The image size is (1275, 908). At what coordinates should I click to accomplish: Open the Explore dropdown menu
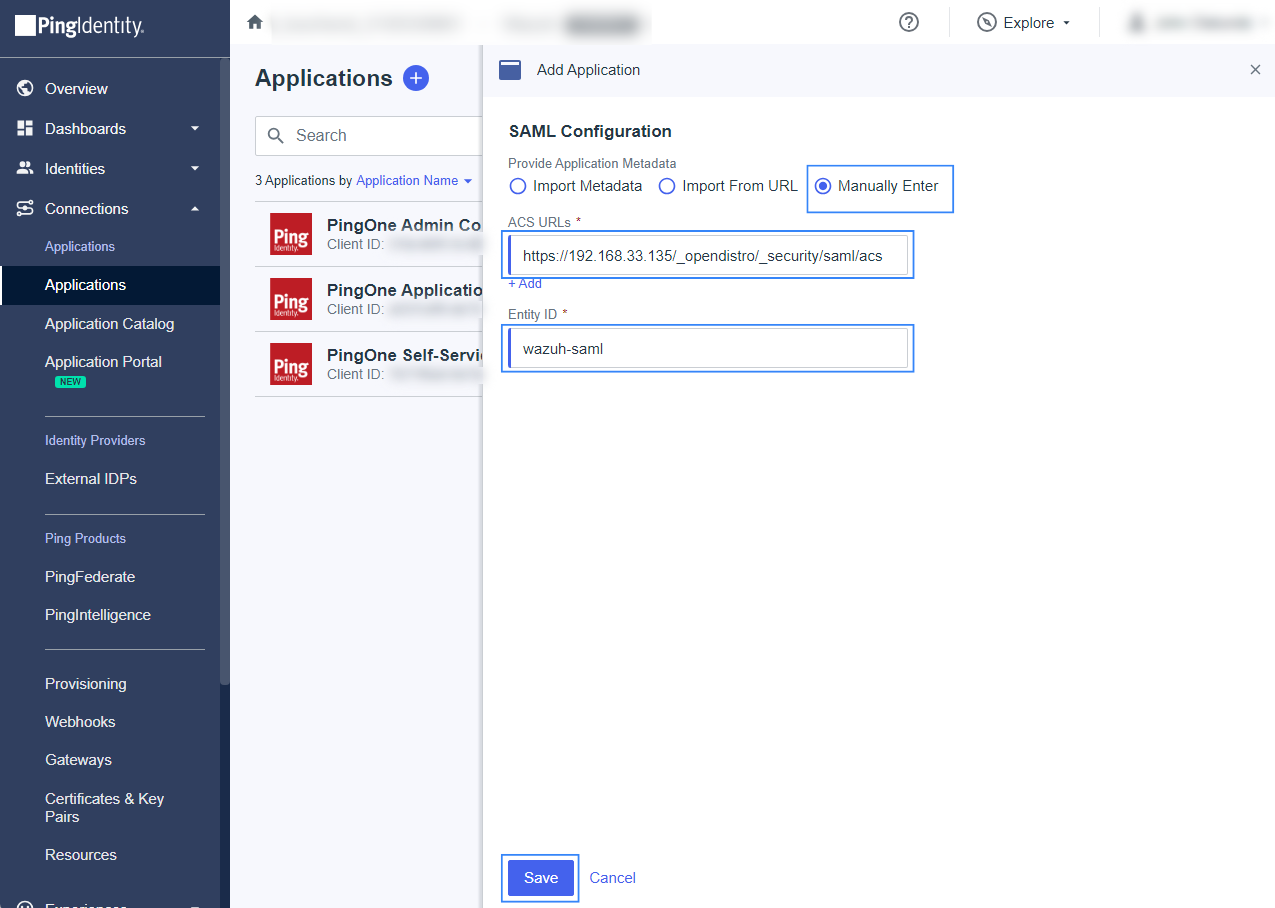(1024, 23)
